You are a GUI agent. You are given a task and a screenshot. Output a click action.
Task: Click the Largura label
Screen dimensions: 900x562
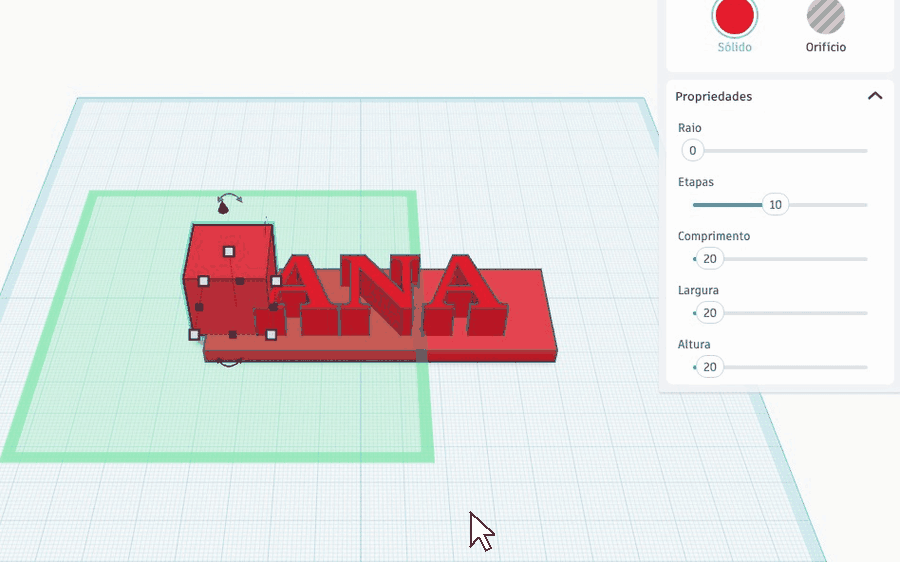pos(698,290)
